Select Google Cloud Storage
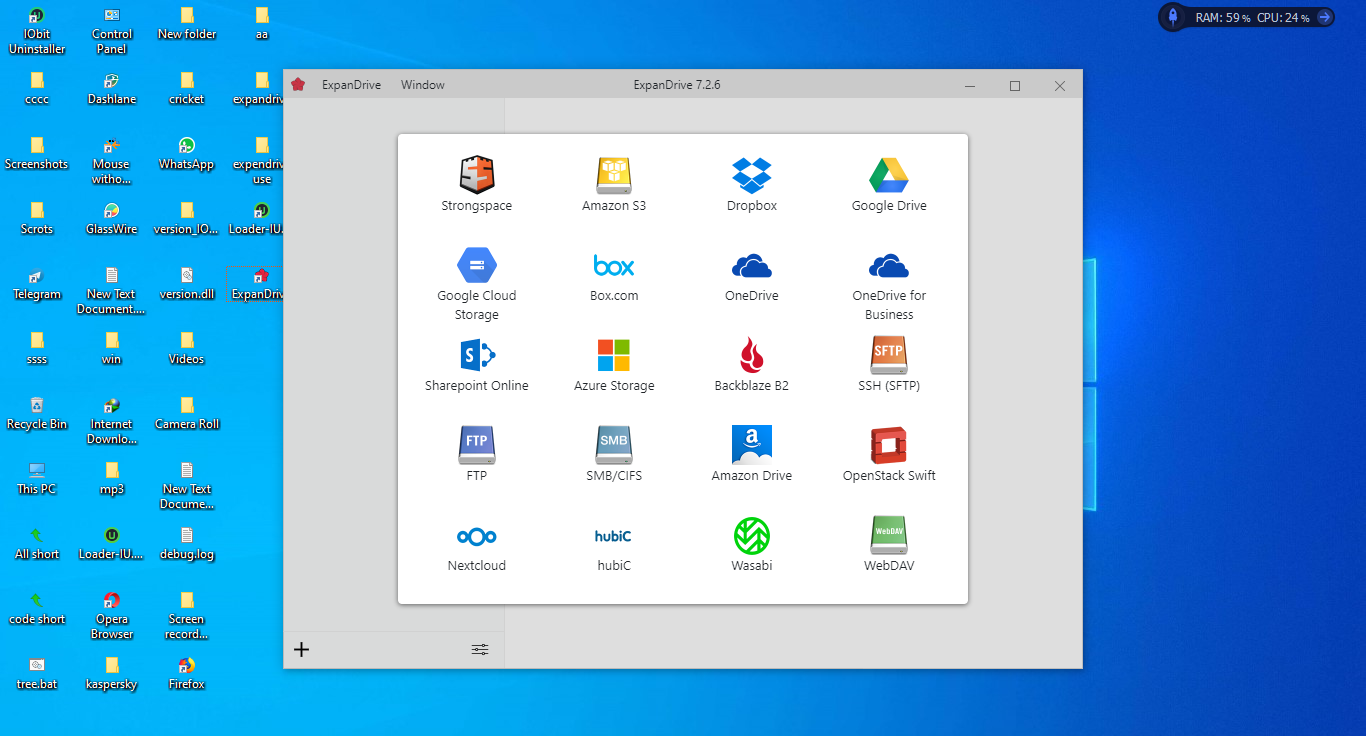The width and height of the screenshot is (1366, 736). pos(476,284)
